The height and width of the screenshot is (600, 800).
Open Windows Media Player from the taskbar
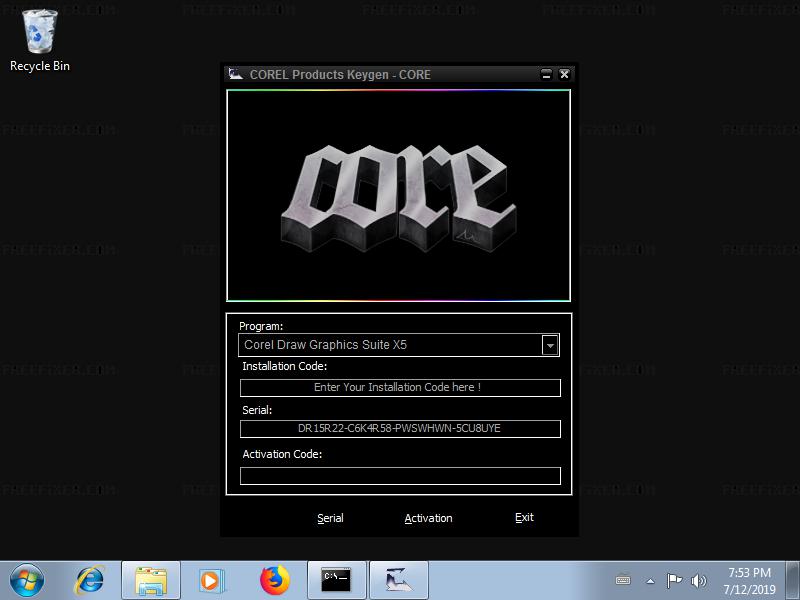tap(211, 579)
